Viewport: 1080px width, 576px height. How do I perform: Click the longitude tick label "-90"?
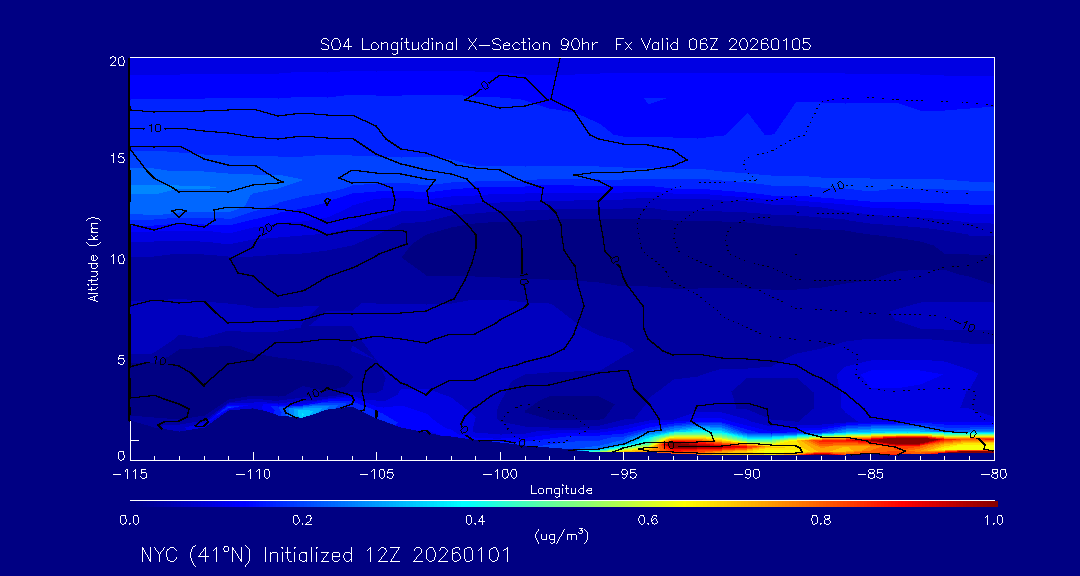tap(747, 475)
